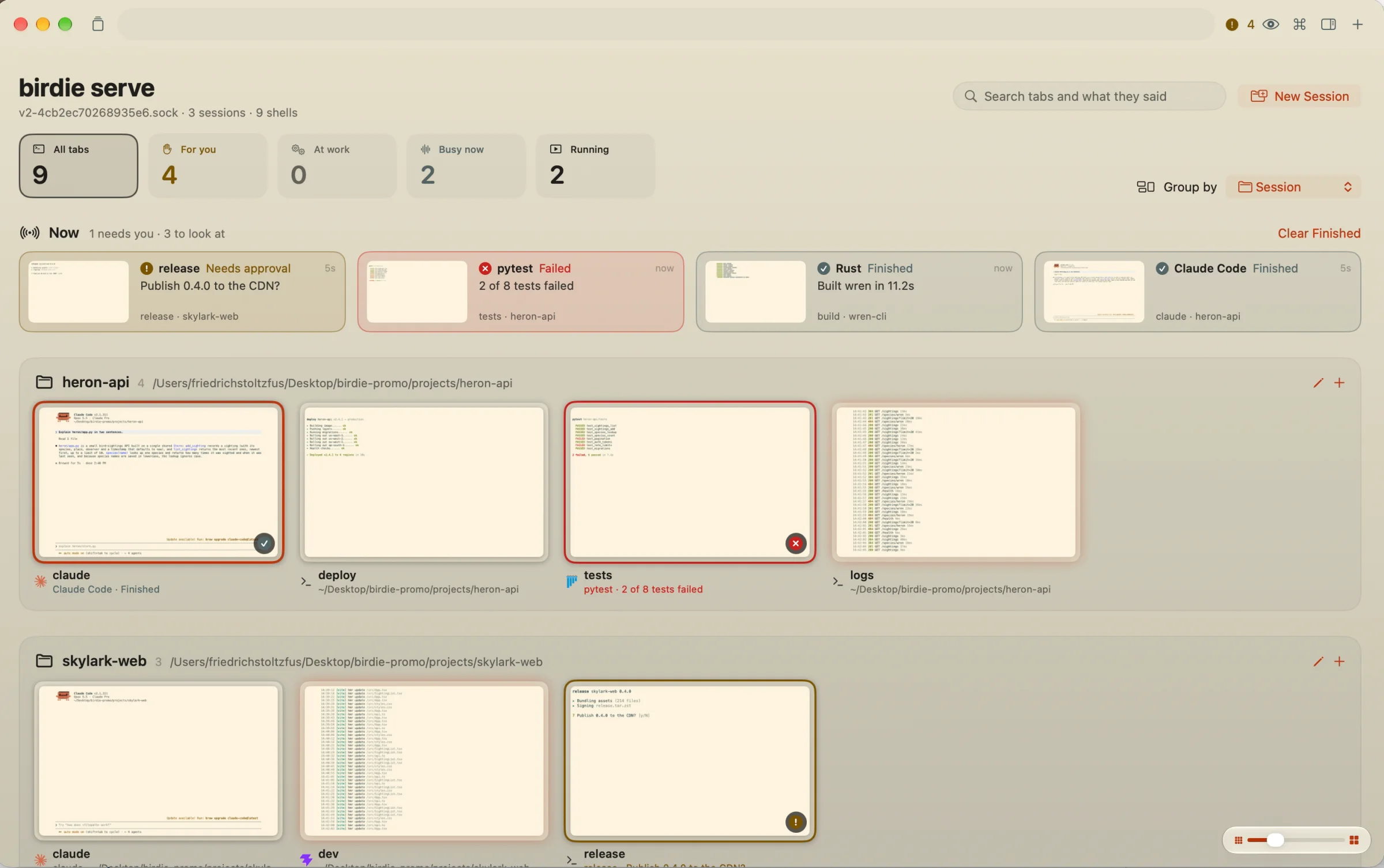Open the Rust Finished build card
Screen dimensions: 1384x868
point(859,292)
